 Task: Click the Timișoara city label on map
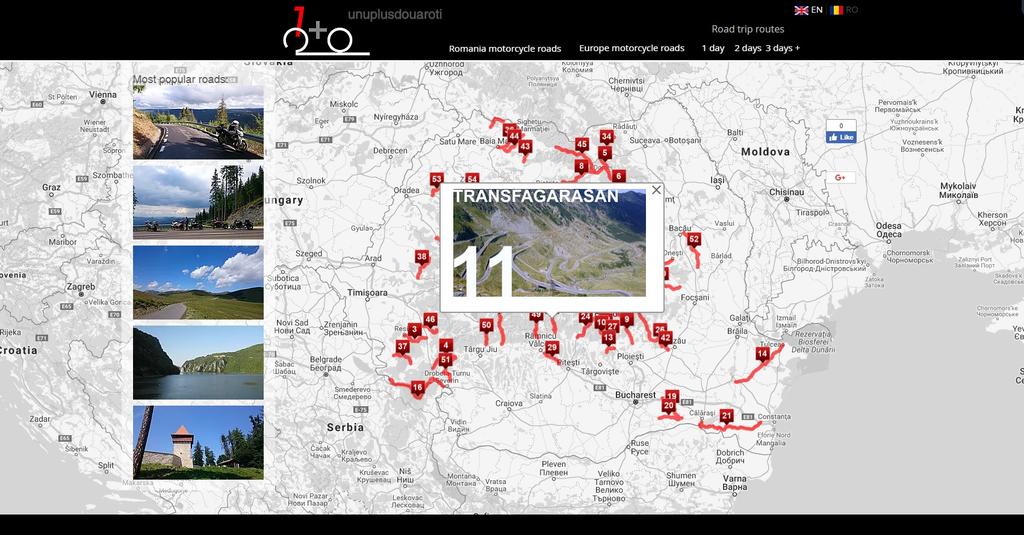pos(367,293)
